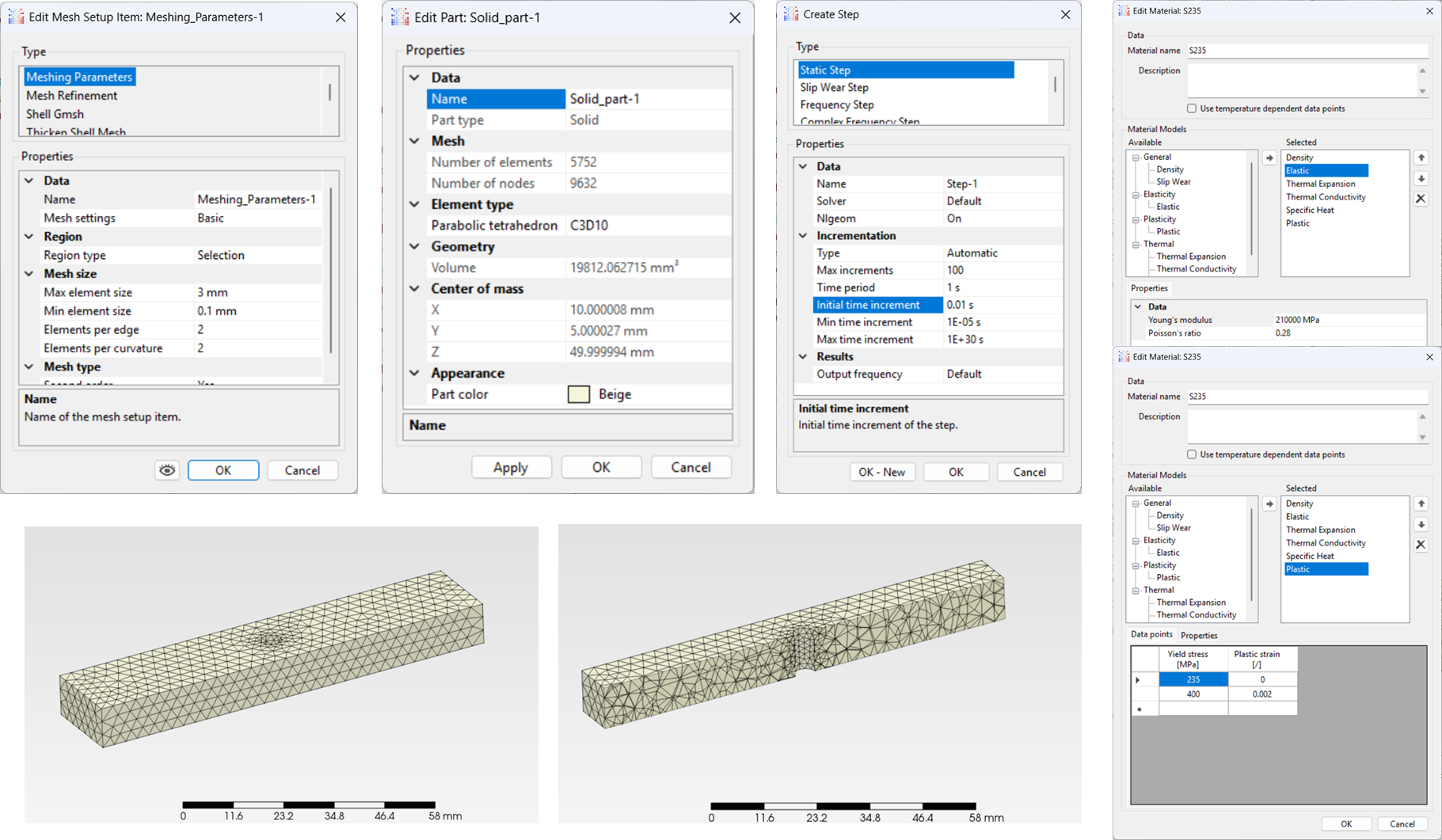The width and height of the screenshot is (1442, 840).
Task: Open the Properties tab above Young's modulus data
Action: pyautogui.click(x=1149, y=289)
